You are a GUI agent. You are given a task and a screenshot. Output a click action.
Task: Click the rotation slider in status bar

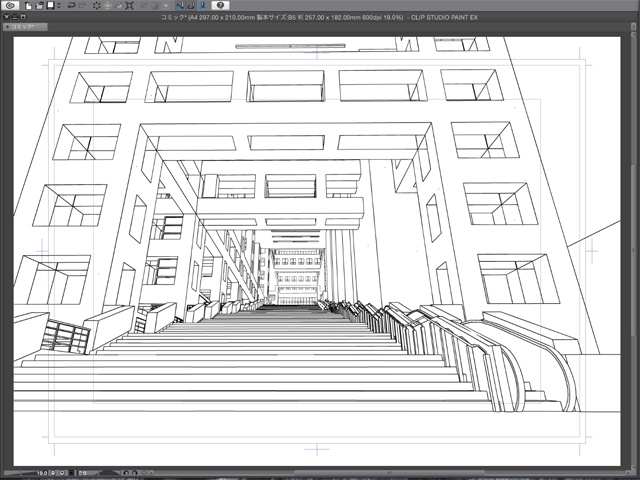click(x=109, y=473)
